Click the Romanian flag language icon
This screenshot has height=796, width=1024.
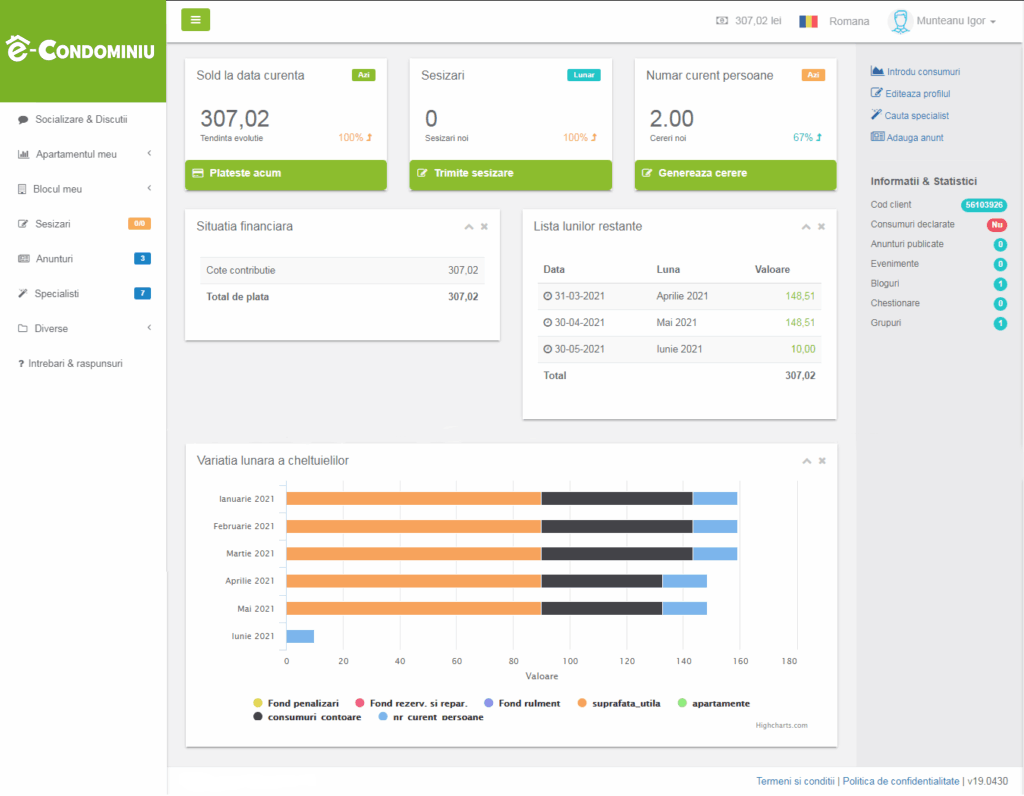click(809, 21)
